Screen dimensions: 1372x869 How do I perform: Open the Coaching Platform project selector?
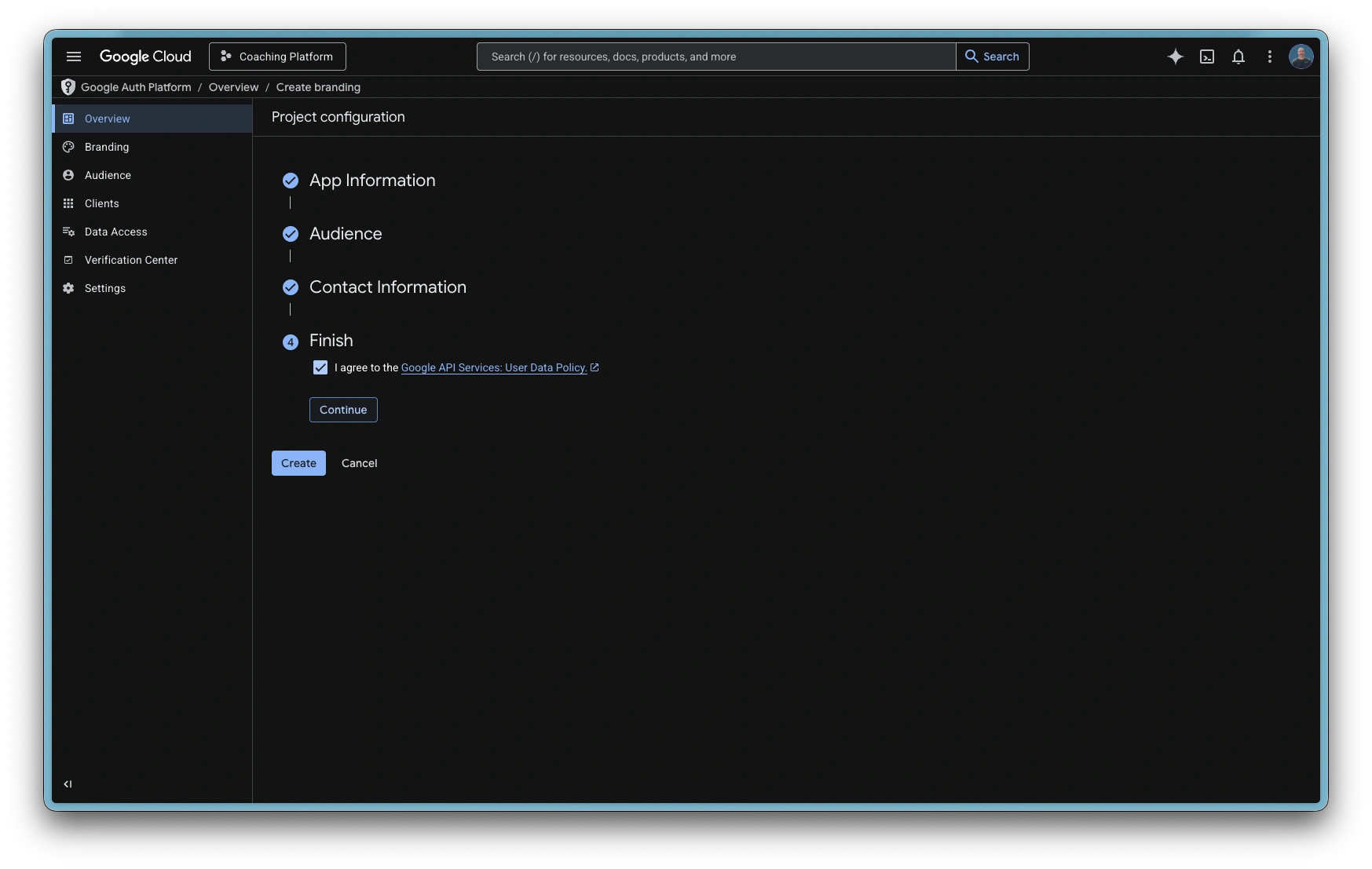[x=277, y=57]
